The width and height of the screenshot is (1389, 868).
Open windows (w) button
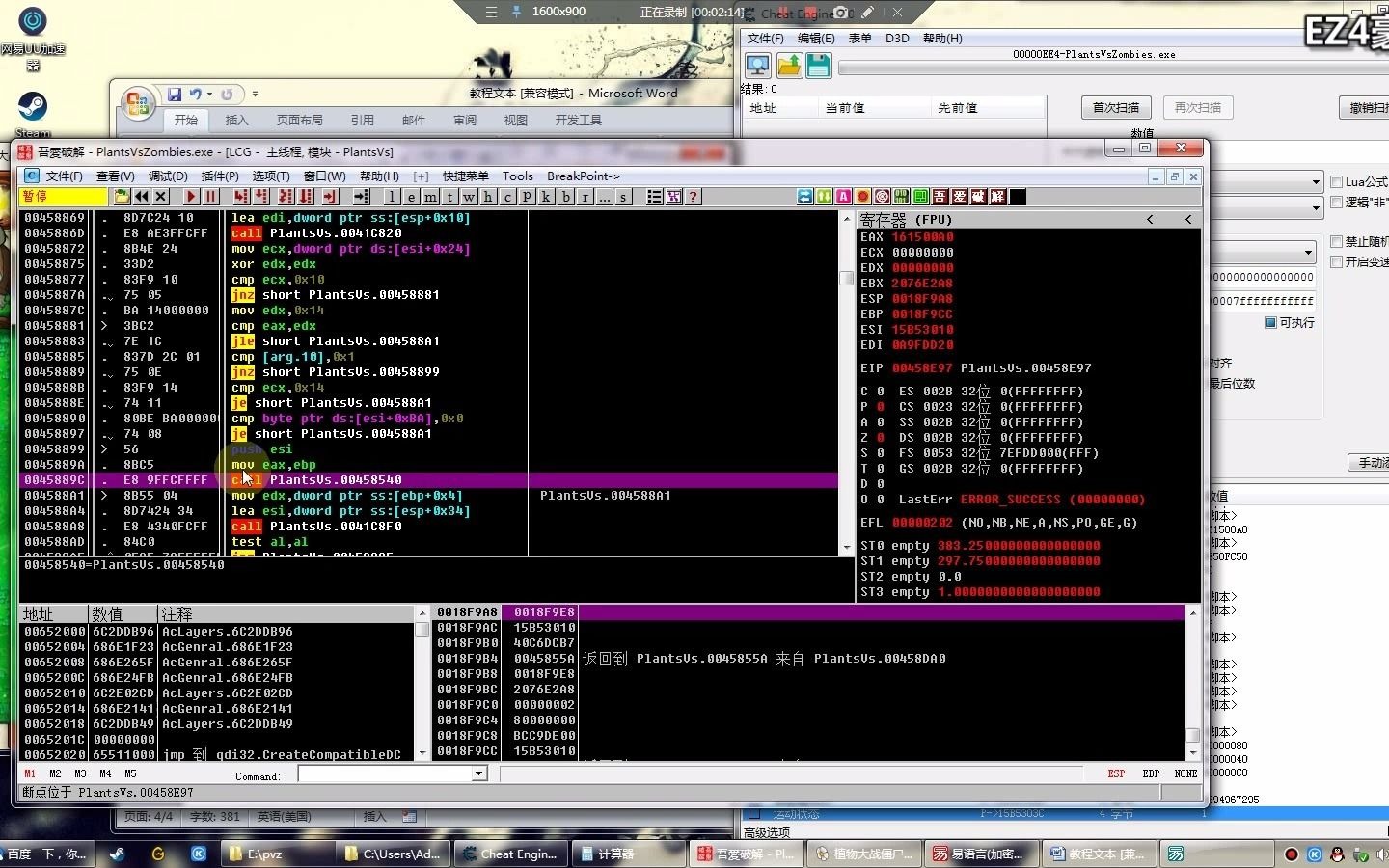[x=469, y=197]
